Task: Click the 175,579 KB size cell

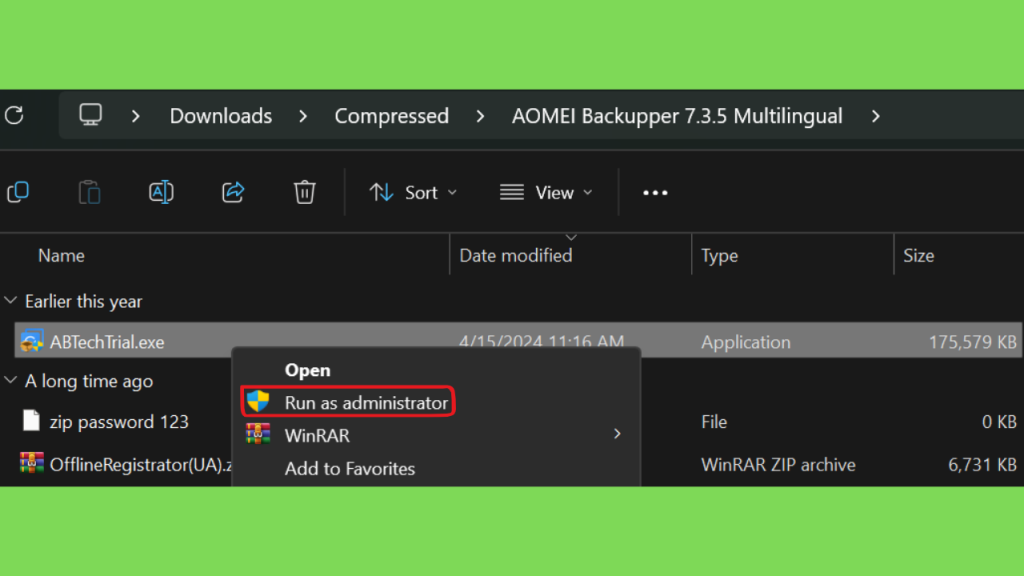Action: point(972,342)
